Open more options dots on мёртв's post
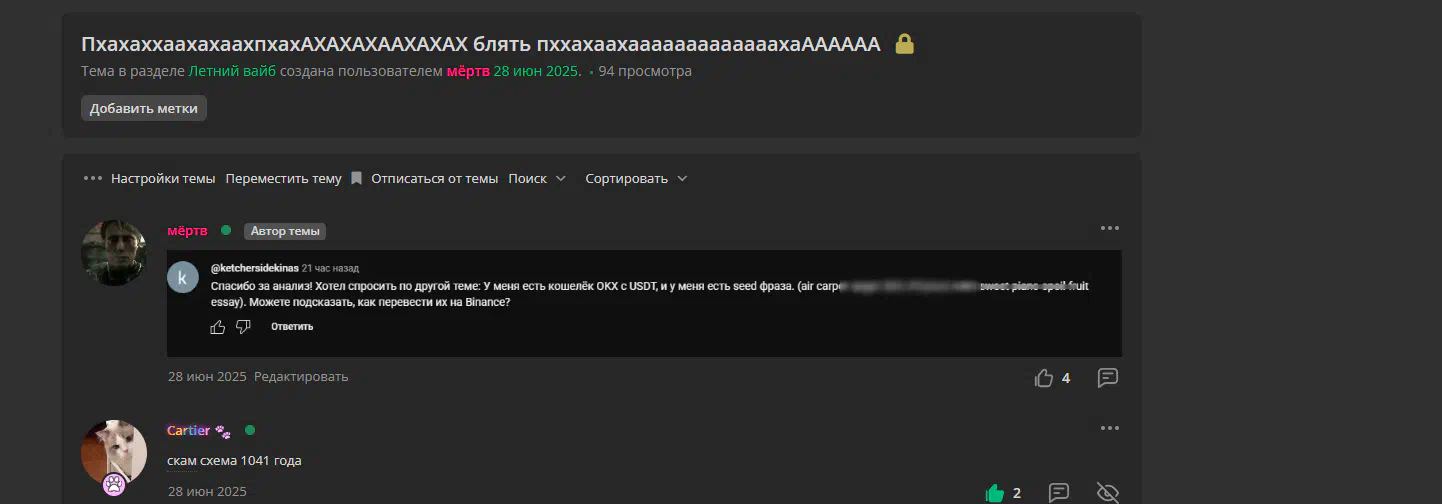Image resolution: width=1442 pixels, height=504 pixels. [1109, 228]
